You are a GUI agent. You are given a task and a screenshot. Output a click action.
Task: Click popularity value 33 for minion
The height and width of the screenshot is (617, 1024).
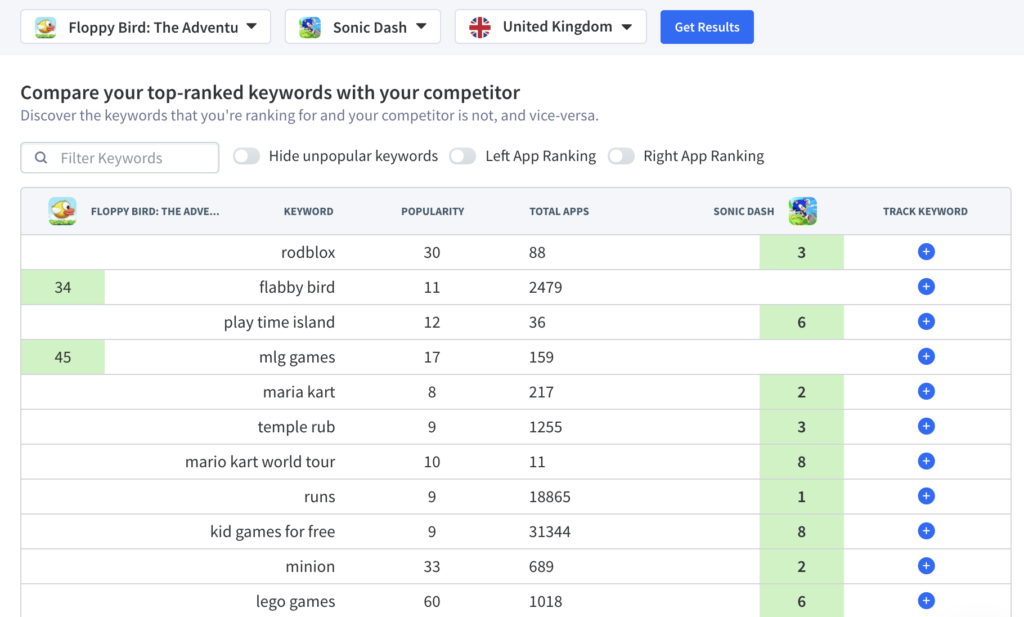[x=432, y=567]
